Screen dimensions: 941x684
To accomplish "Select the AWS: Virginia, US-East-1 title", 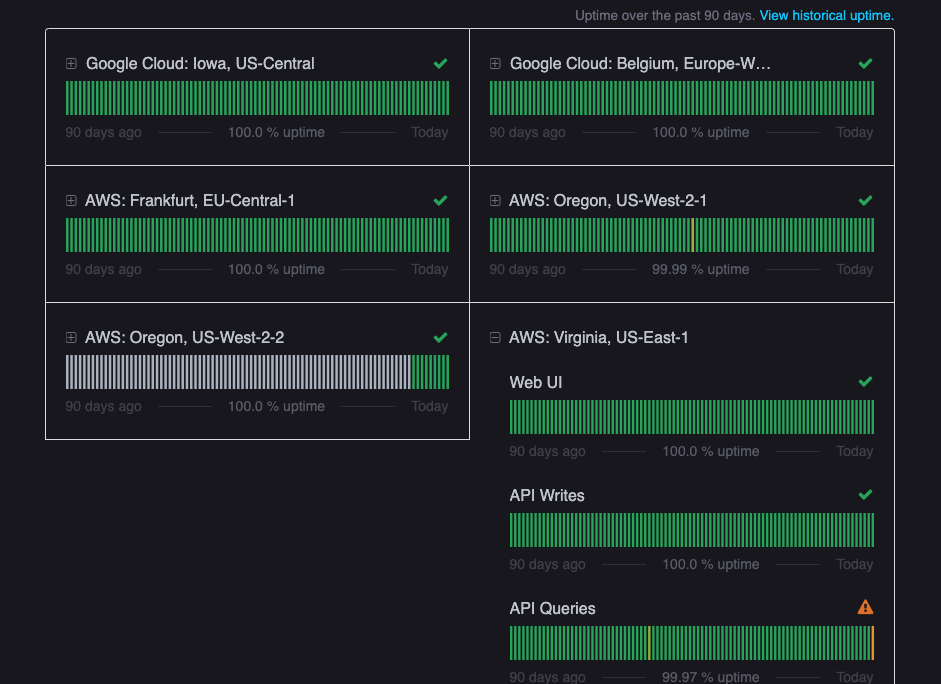I will 598,338.
